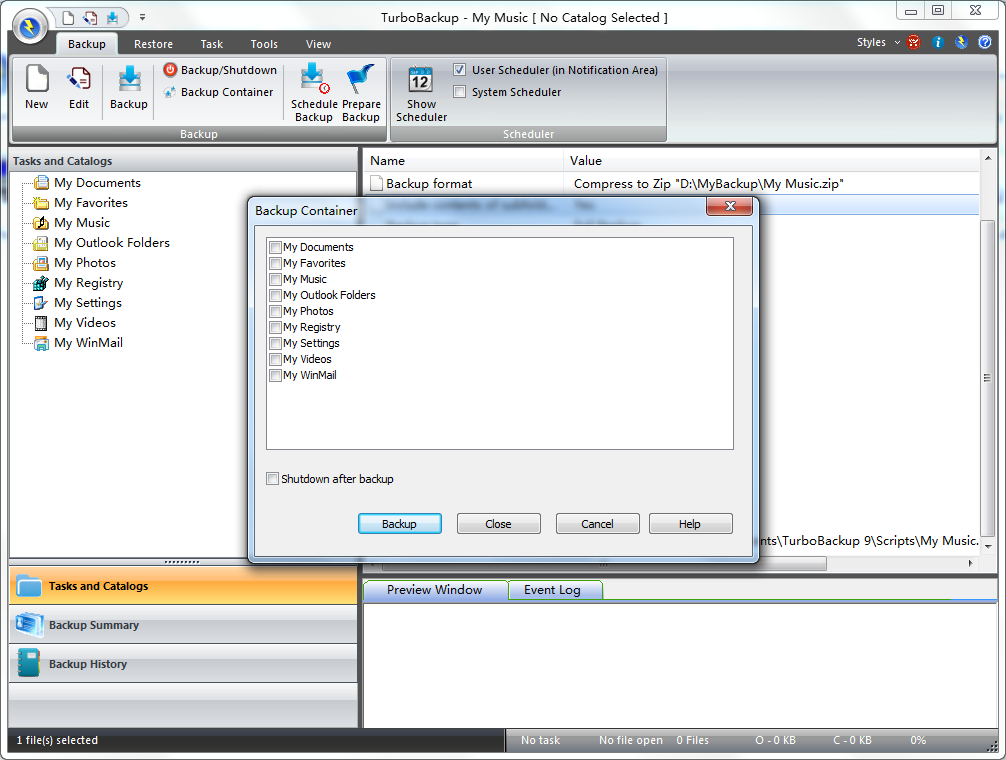
Task: Toggle User Scheduler (in Notification Area) checkbox
Action: (x=459, y=70)
